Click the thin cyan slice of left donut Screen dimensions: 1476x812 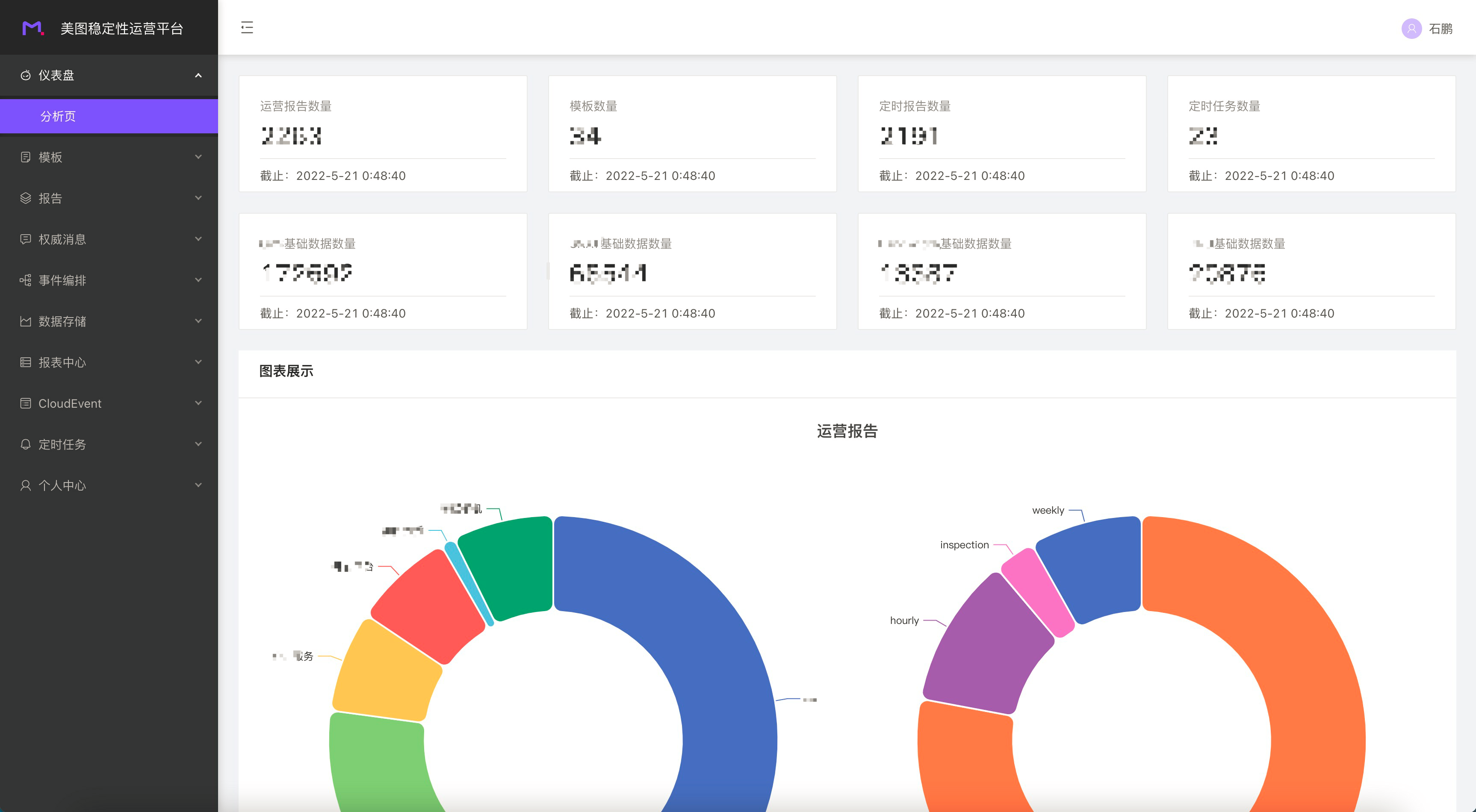(469, 584)
